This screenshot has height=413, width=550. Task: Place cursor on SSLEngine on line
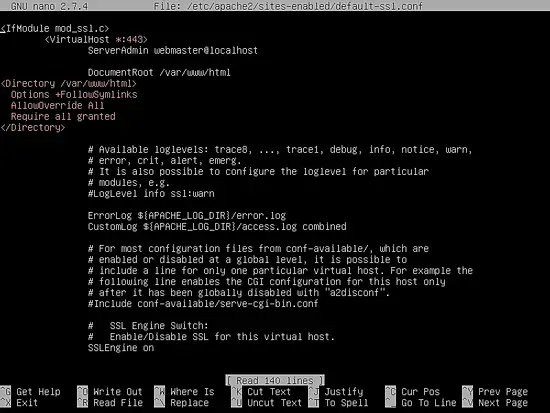(x=121, y=348)
